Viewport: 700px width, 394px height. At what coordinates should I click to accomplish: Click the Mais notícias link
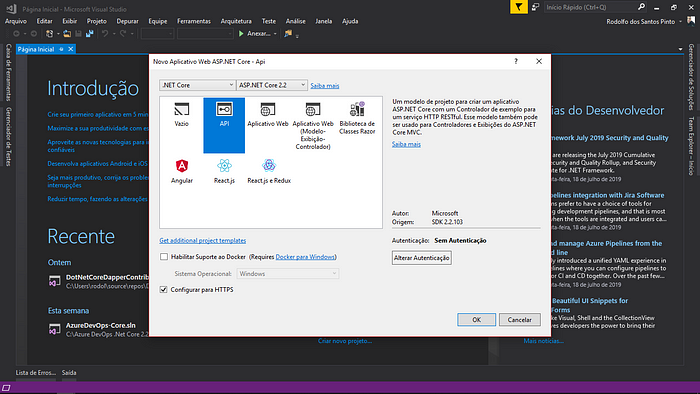click(x=543, y=341)
